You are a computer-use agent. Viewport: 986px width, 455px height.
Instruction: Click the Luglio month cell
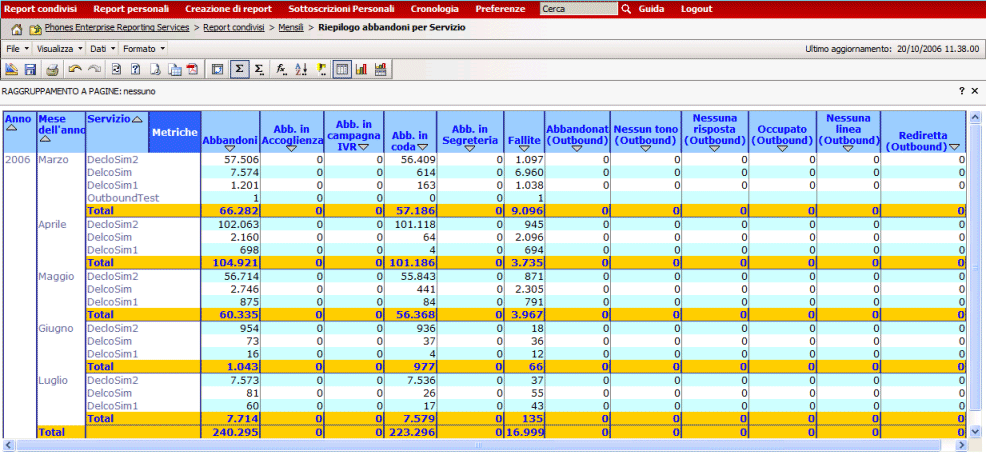pos(53,380)
